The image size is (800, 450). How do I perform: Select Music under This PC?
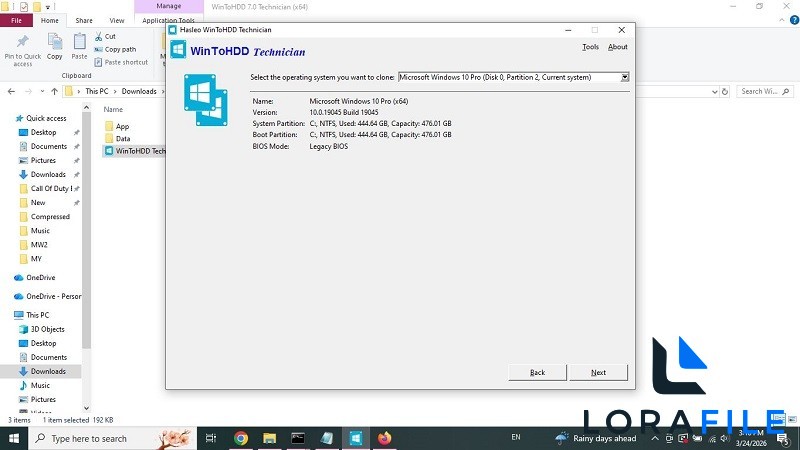(x=40, y=386)
